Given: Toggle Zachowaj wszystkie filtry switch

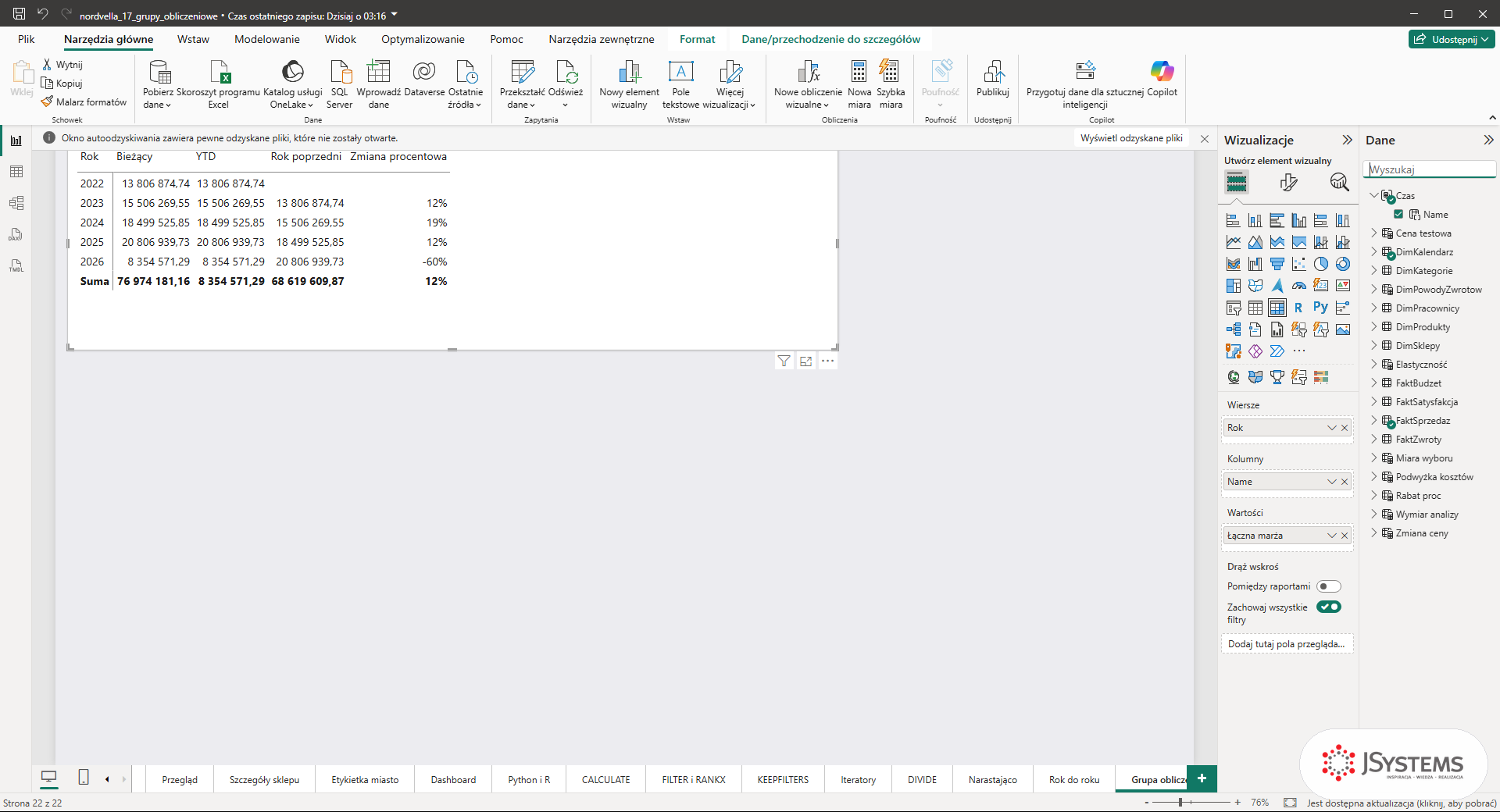Looking at the screenshot, I should (1329, 607).
